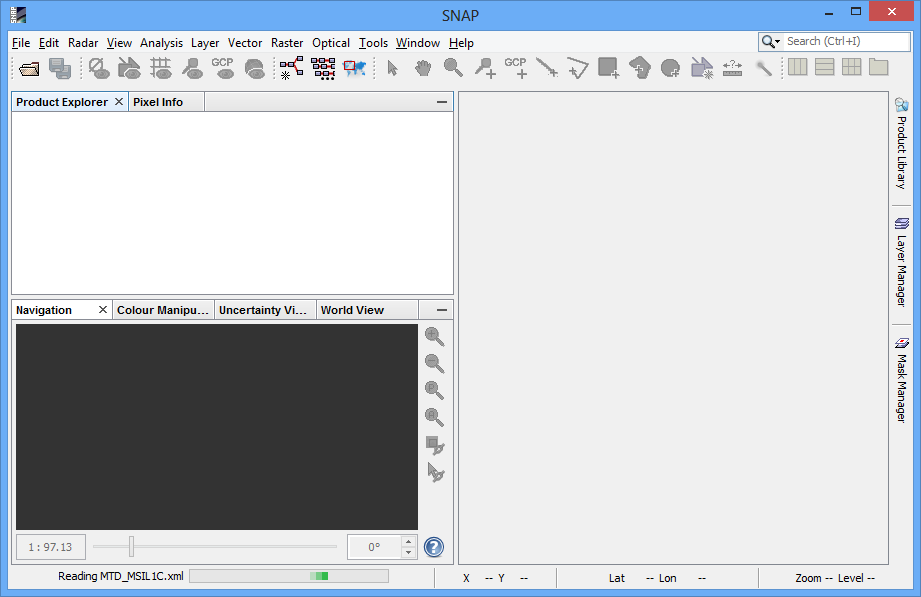This screenshot has height=597, width=921.
Task: Close the Product Explorer tab
Action: (119, 102)
